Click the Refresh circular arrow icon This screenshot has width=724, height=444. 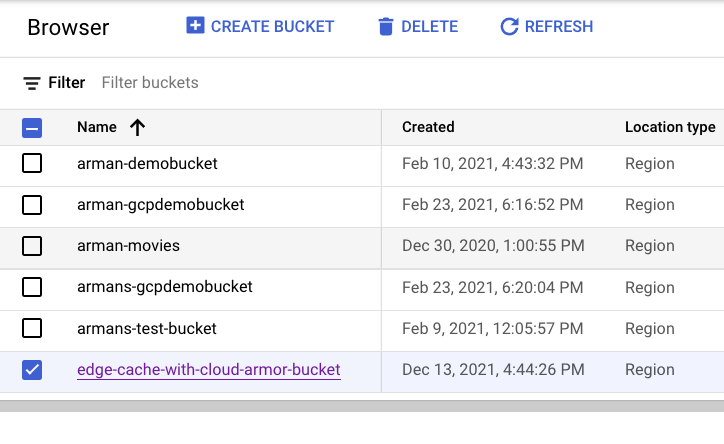[x=509, y=26]
